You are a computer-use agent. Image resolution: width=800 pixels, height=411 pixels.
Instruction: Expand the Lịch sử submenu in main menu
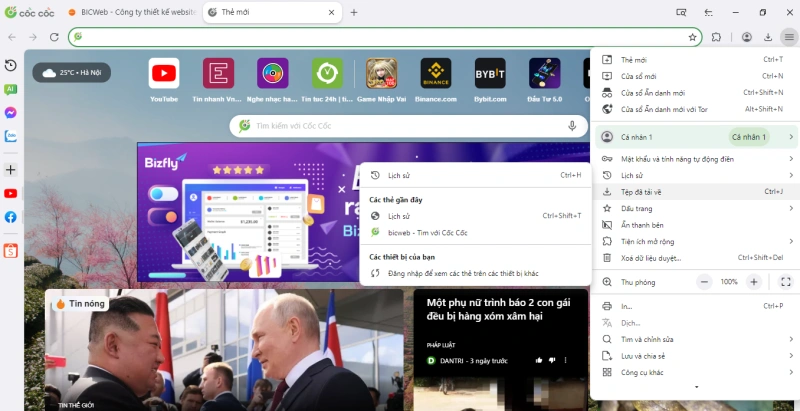point(694,175)
